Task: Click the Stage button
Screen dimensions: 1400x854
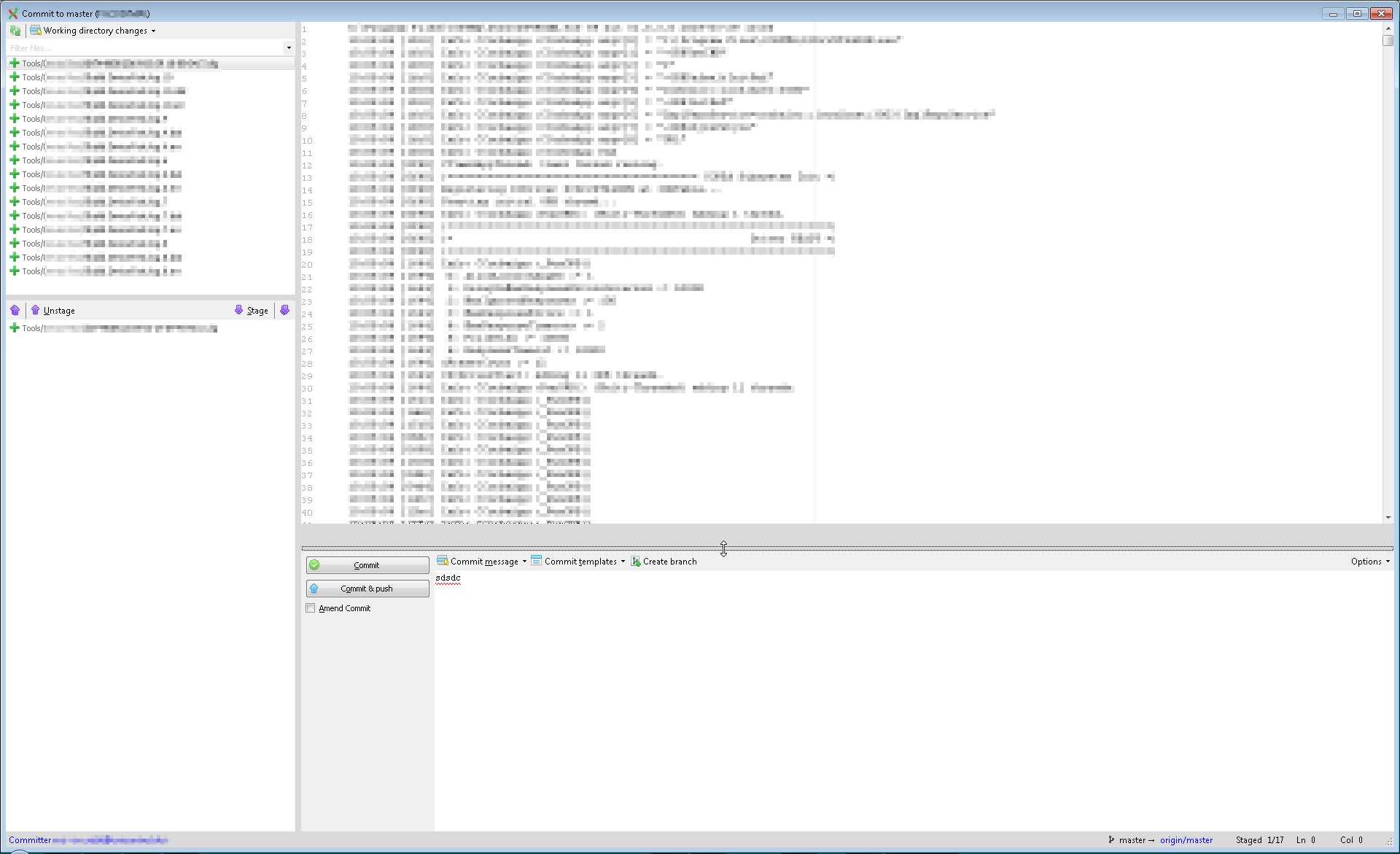Action: pos(251,311)
